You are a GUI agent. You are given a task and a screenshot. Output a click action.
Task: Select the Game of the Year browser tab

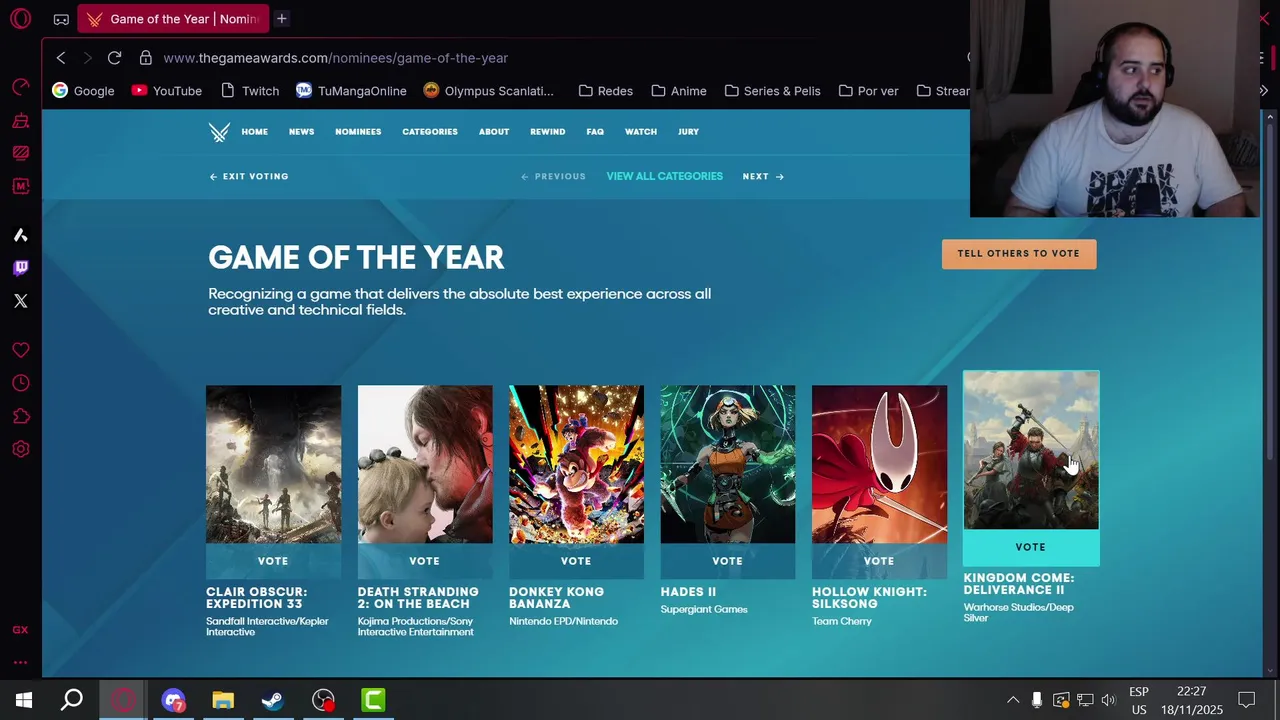point(172,19)
